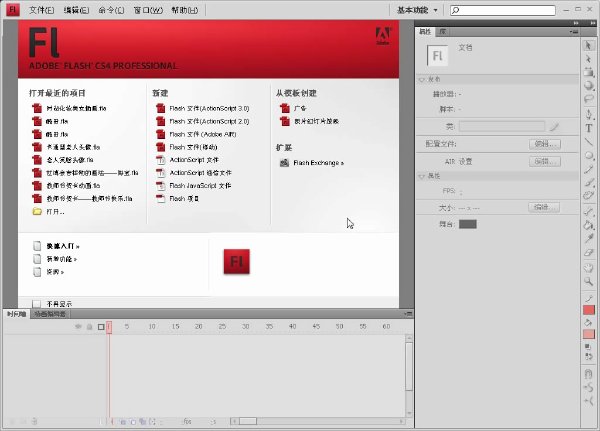Select the Bone tool

point(589,211)
